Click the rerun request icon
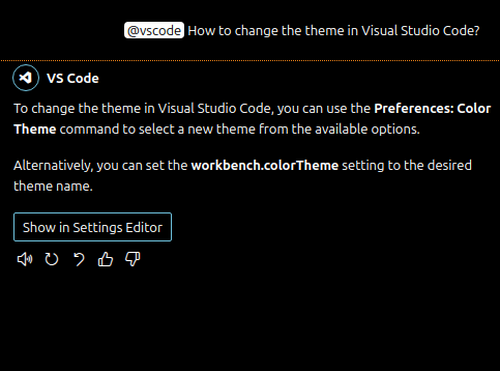The image size is (500, 371). pos(52,259)
